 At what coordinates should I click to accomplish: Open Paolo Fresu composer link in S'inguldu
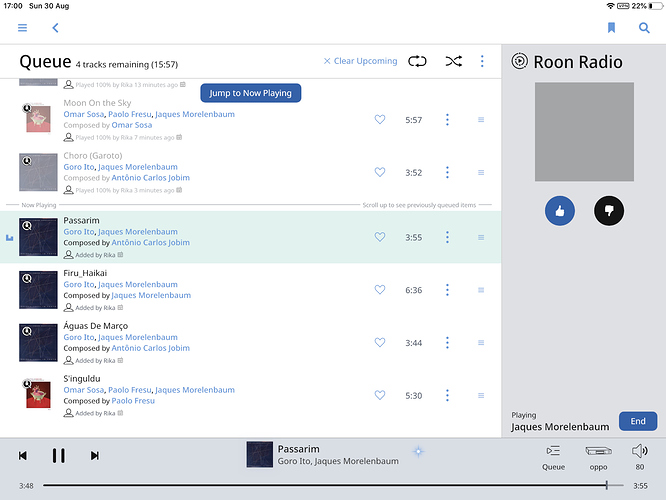pyautogui.click(x=133, y=401)
